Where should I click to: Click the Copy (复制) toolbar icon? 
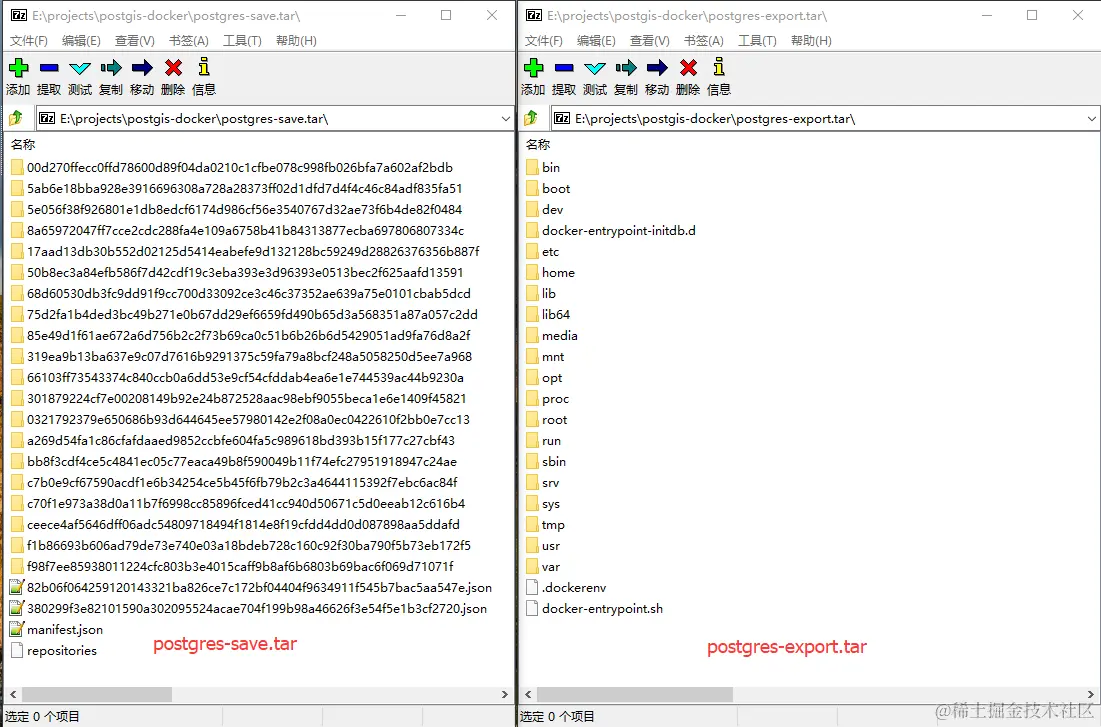[x=110, y=68]
